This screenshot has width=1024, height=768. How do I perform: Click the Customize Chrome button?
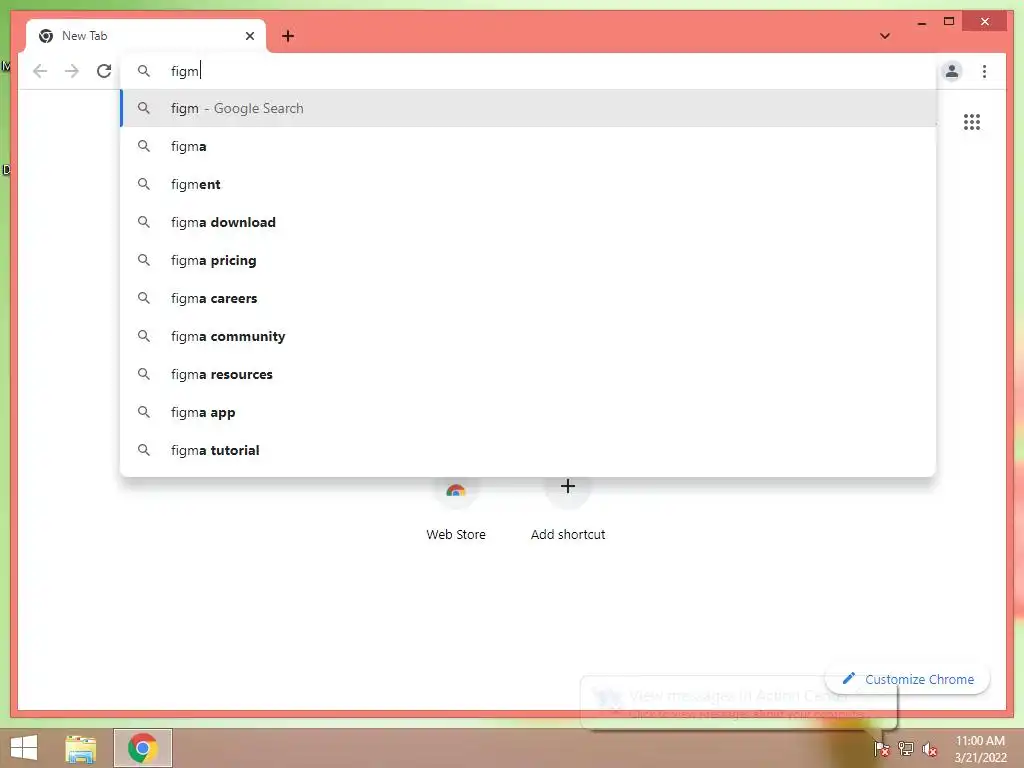[908, 679]
